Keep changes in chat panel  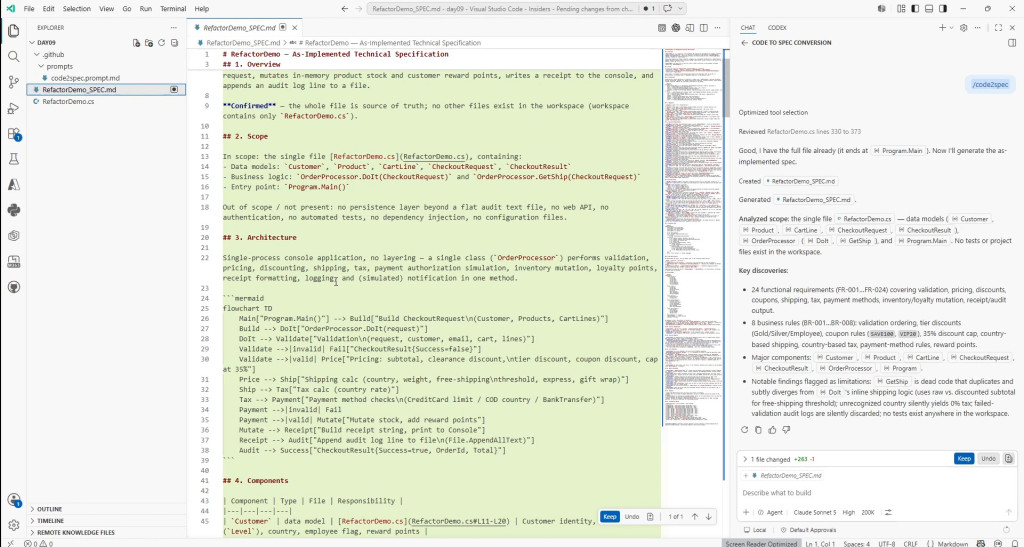[x=964, y=458]
